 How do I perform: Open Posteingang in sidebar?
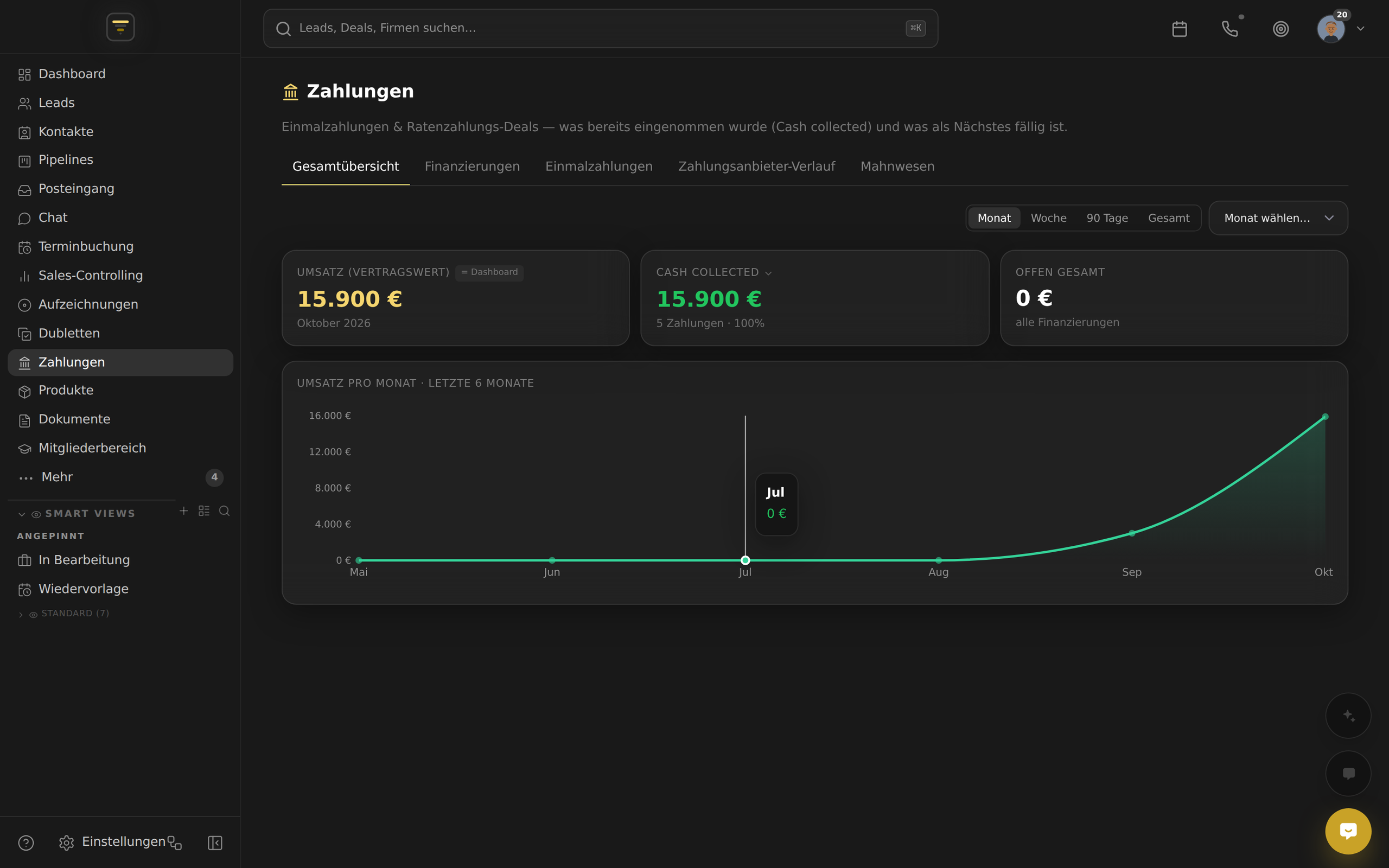point(120,189)
